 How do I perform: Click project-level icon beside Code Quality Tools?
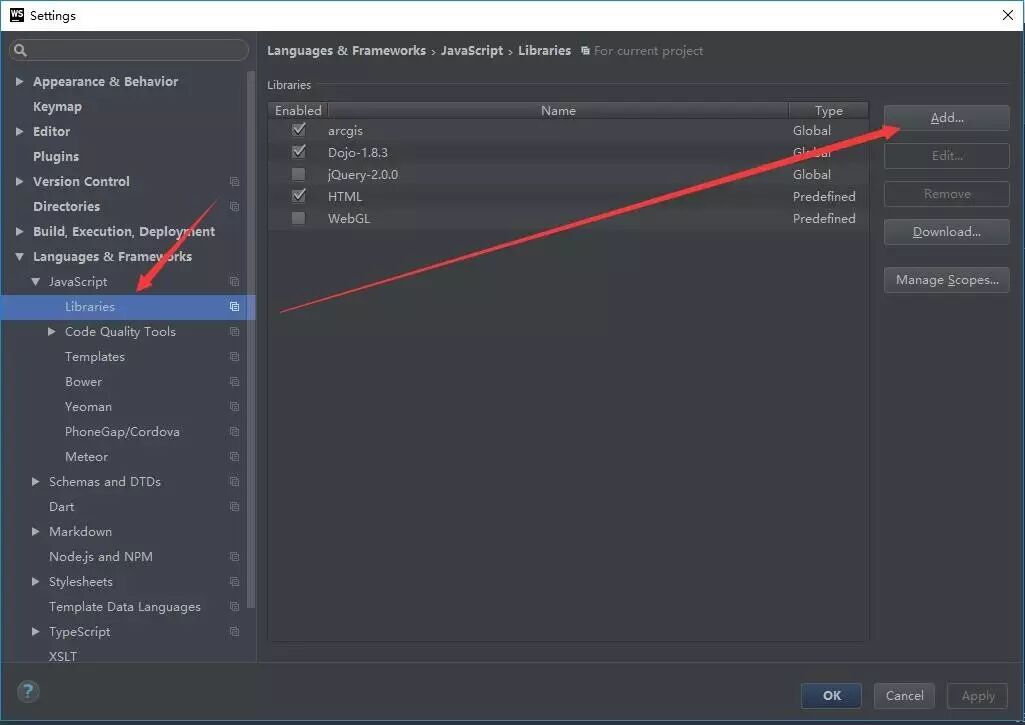tap(234, 332)
